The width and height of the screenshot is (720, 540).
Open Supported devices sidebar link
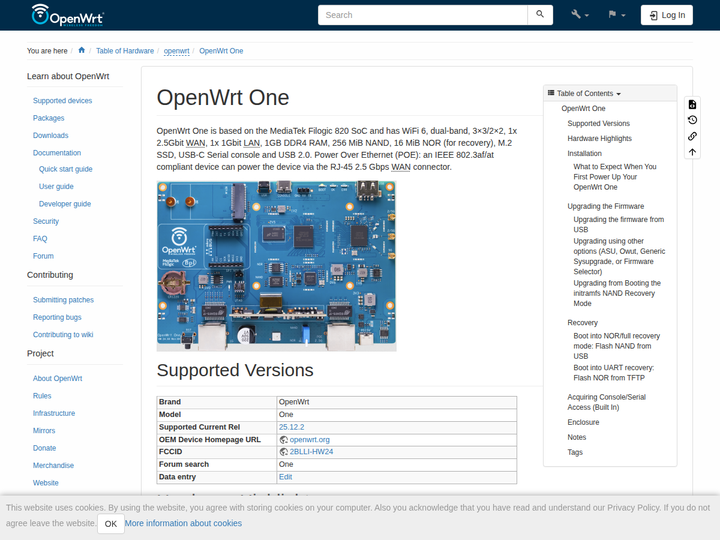click(x=62, y=101)
